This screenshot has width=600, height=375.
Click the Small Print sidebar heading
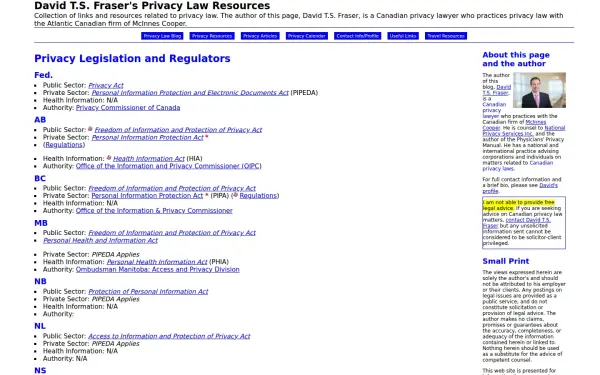tap(505, 261)
